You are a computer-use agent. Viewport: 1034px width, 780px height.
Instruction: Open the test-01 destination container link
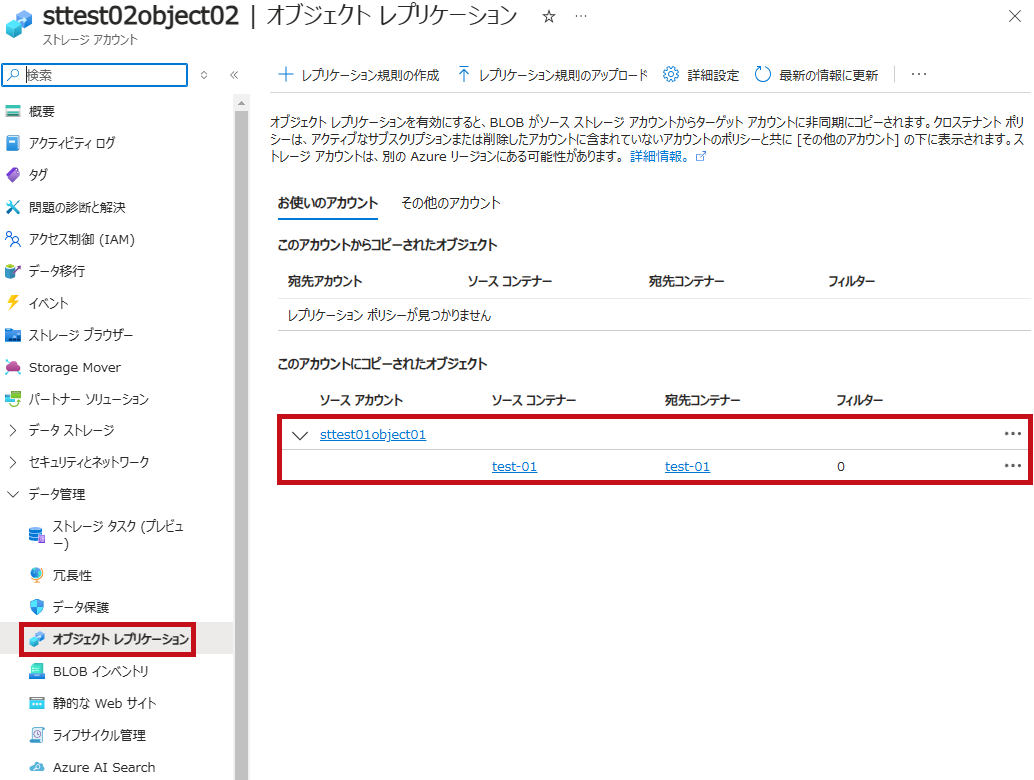pyautogui.click(x=687, y=467)
